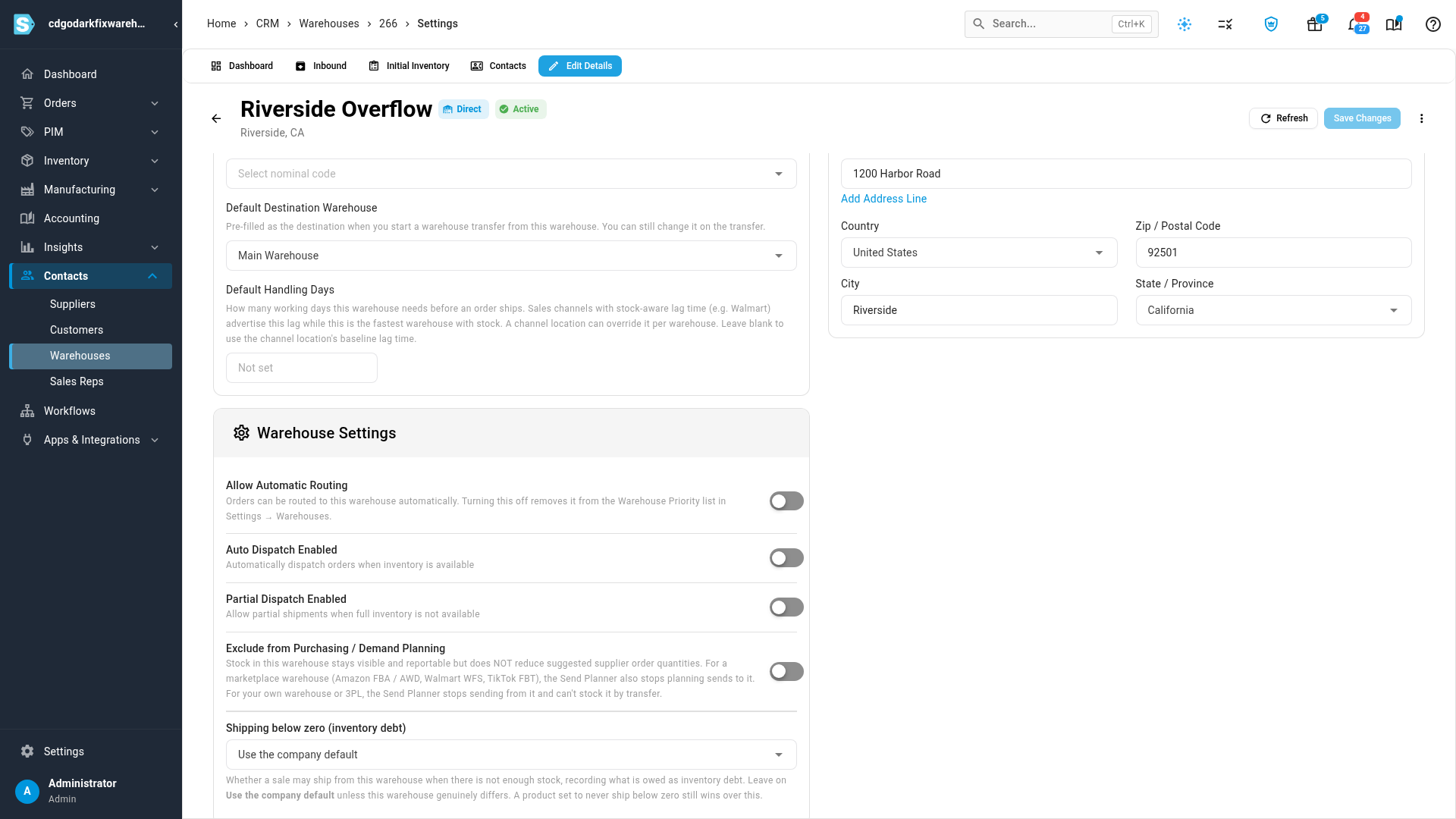This screenshot has height=819, width=1456.
Task: Go to the Warehouses breadcrumb link
Action: coord(329,24)
